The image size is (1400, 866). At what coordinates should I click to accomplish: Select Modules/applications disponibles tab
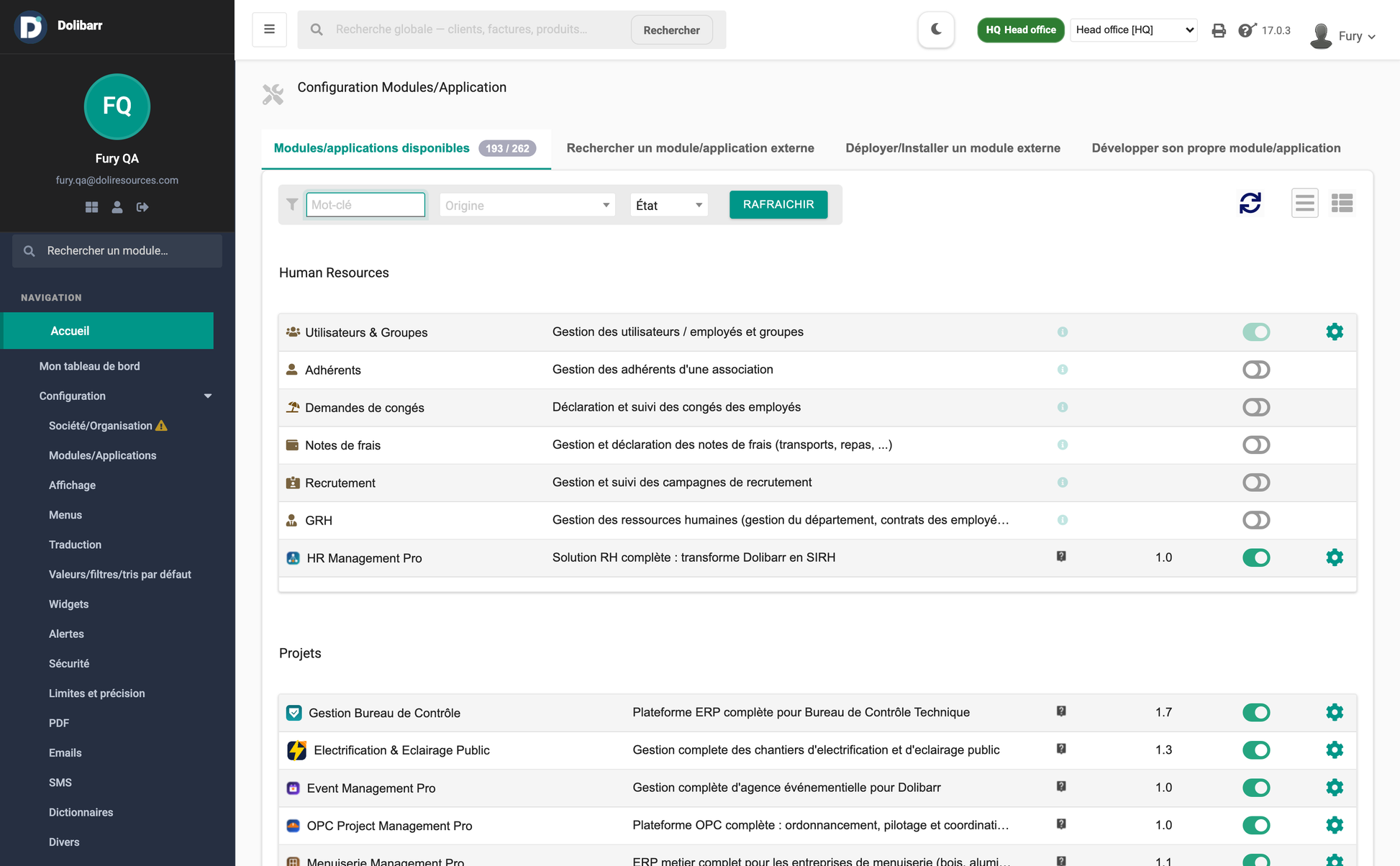pos(406,148)
